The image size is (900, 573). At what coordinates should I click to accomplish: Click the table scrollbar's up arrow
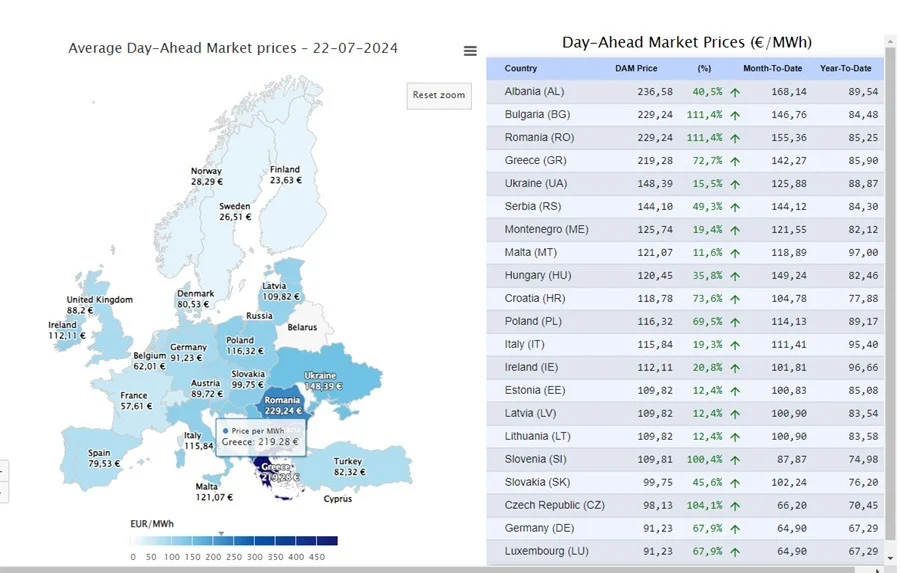click(890, 41)
